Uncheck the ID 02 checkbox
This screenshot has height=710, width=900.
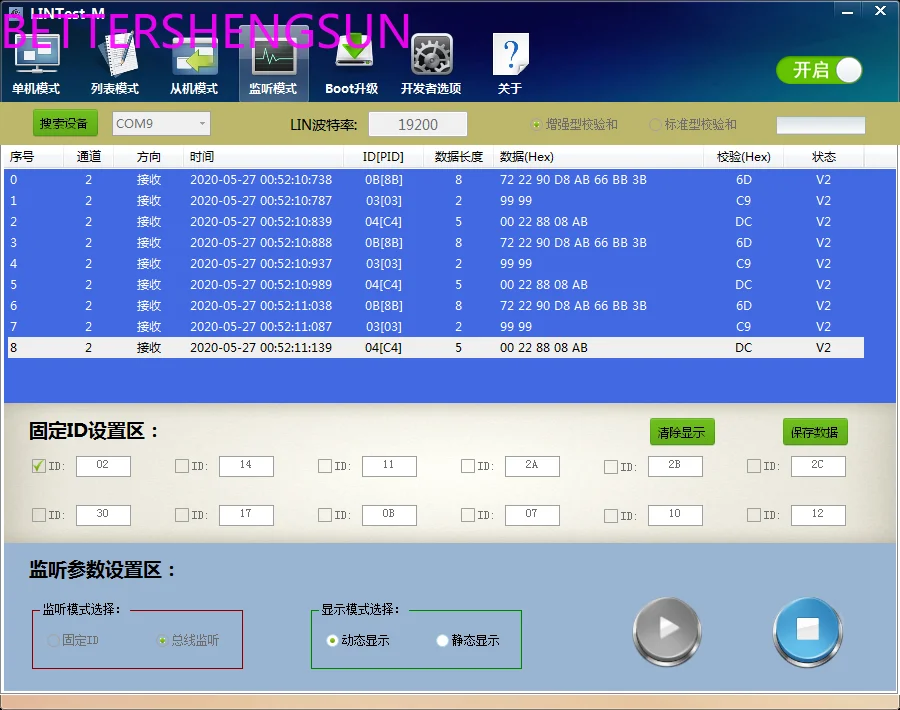click(38, 466)
